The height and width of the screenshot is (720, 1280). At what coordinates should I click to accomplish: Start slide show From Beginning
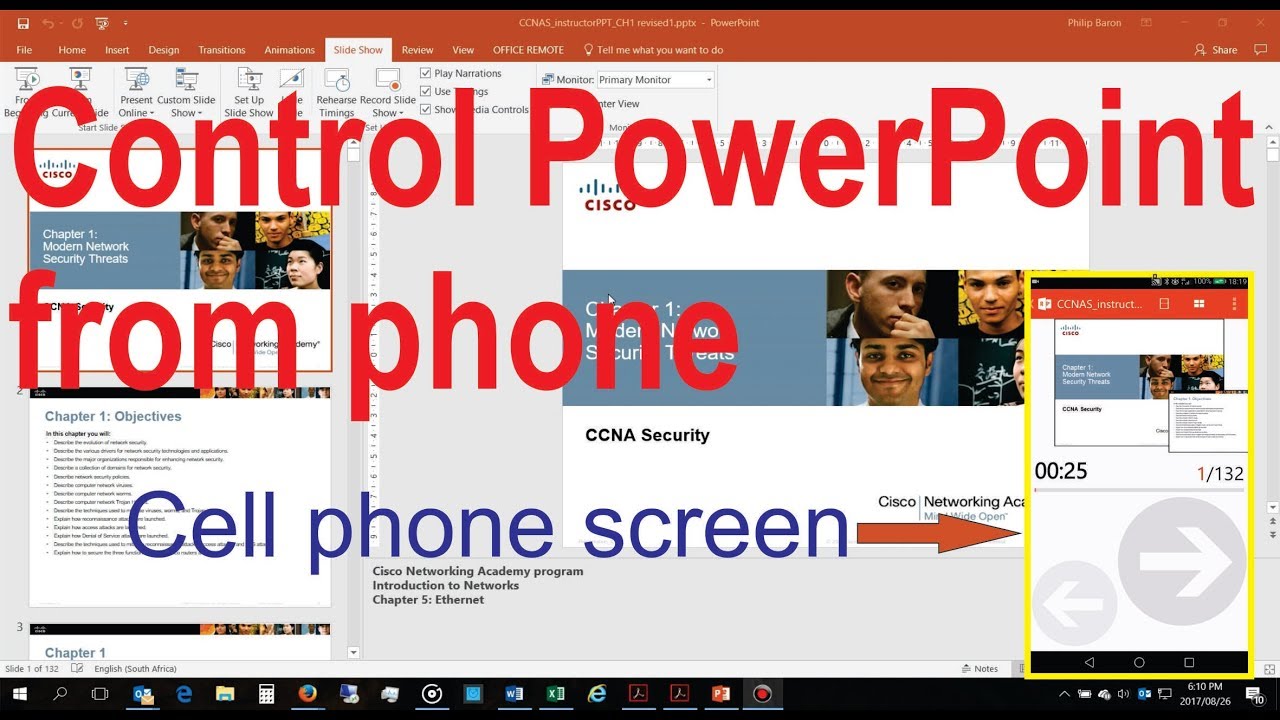[x=26, y=93]
